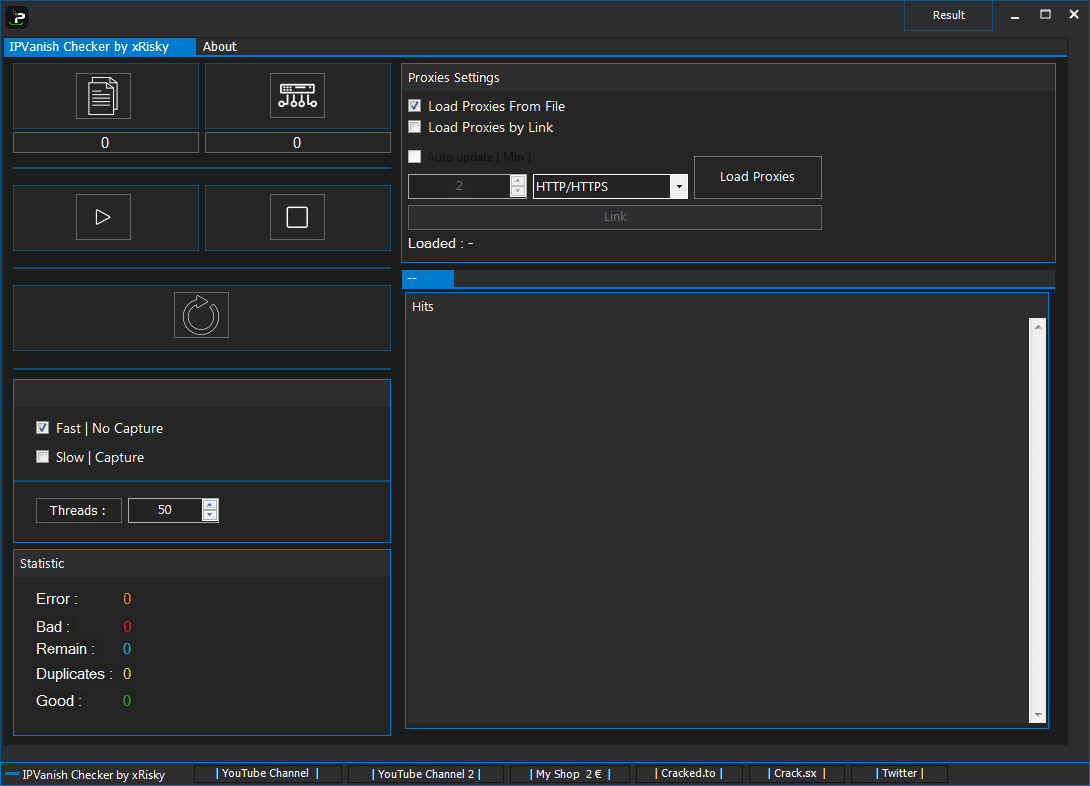Increase Threads value with up arrow
This screenshot has height=786, width=1090.
point(210,505)
